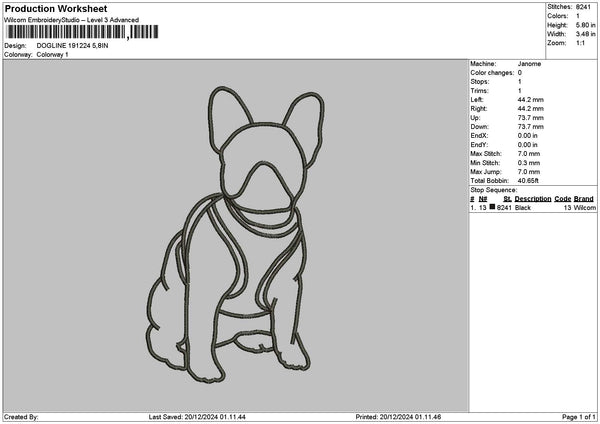Select the 'Colors: 1' entry
The width and height of the screenshot is (600, 424).
click(563, 16)
